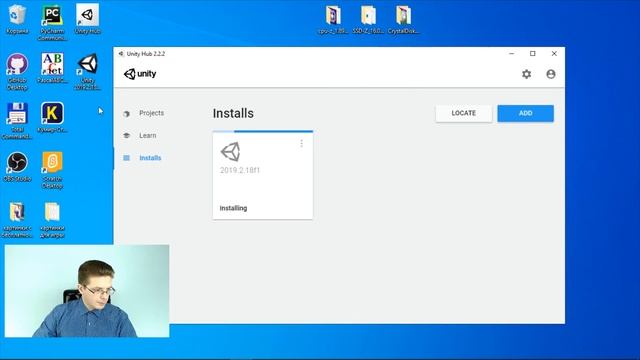This screenshot has width=640, height=360.
Task: Switch to the Projects tab
Action: 151,113
